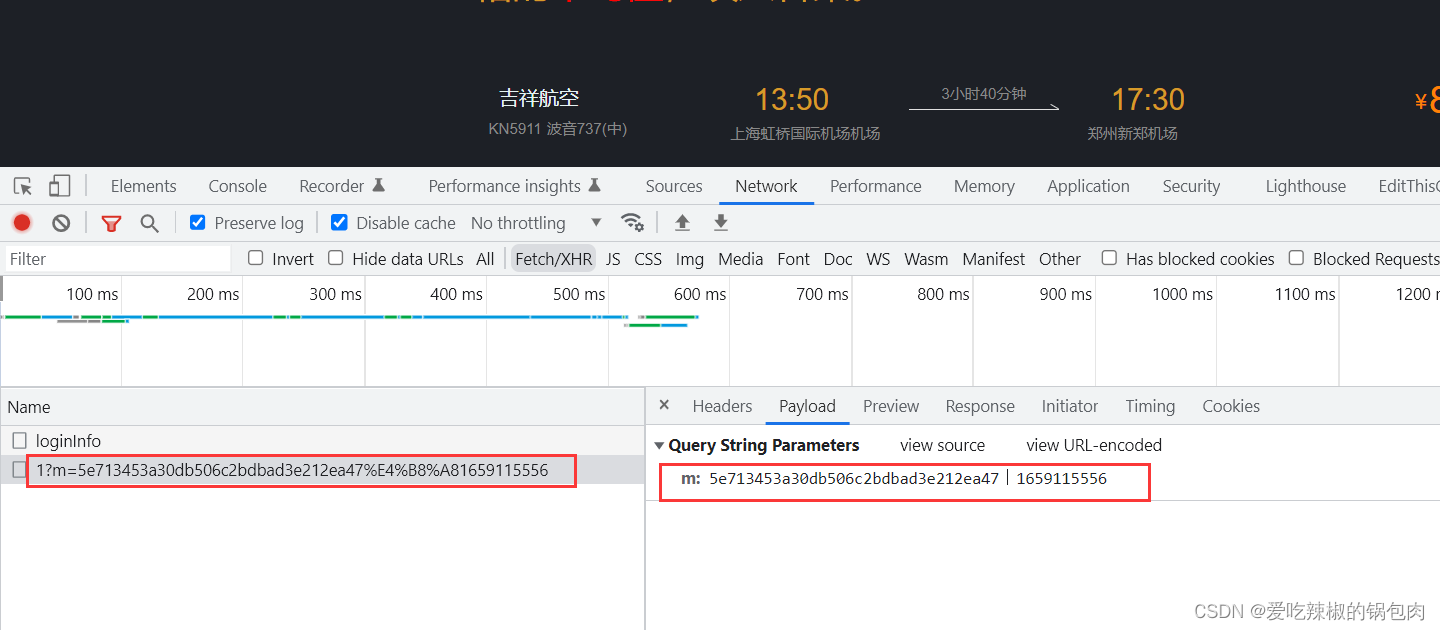Open the Security tab
Viewport: 1440px width, 630px height.
coord(1191,186)
